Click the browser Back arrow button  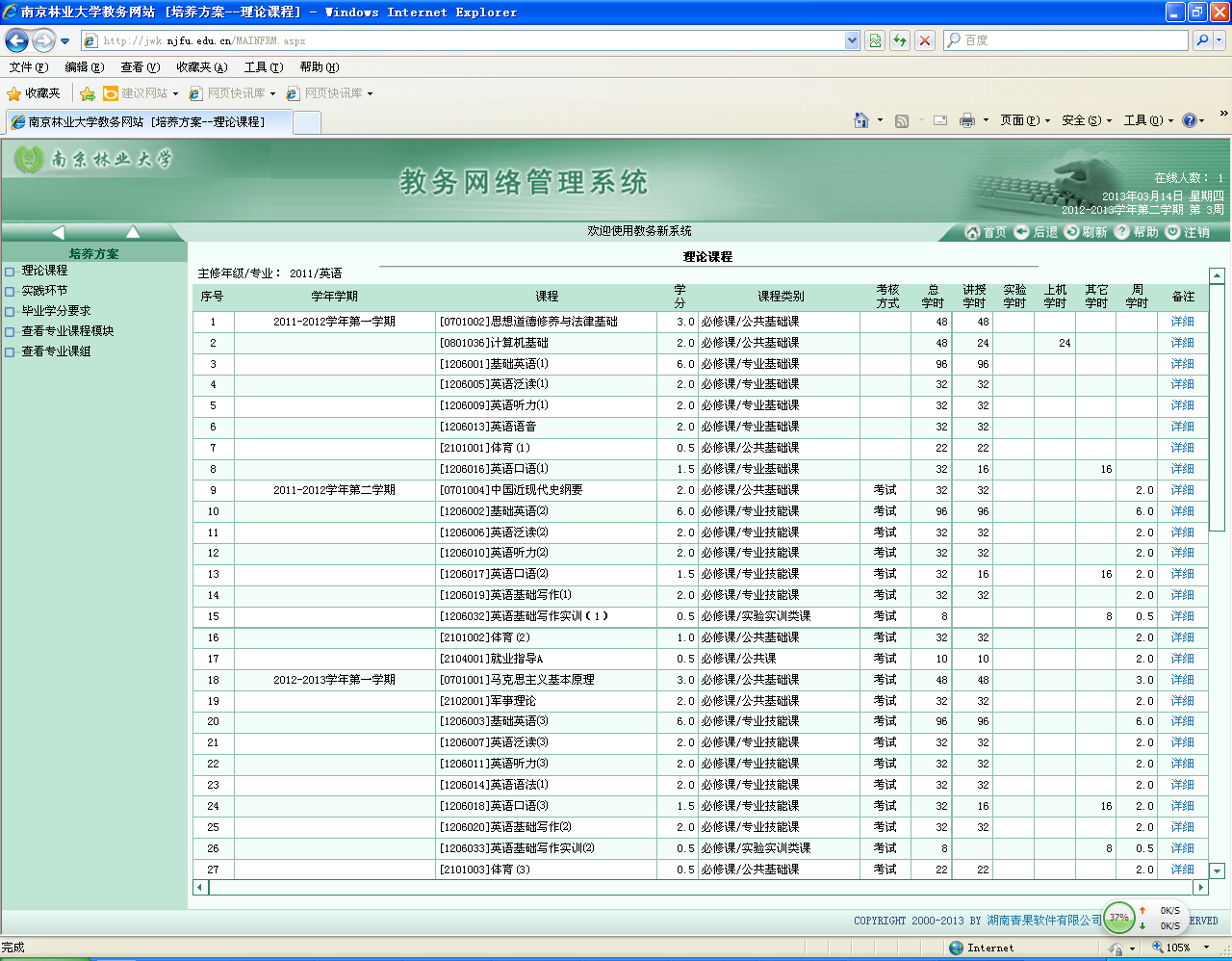click(17, 40)
